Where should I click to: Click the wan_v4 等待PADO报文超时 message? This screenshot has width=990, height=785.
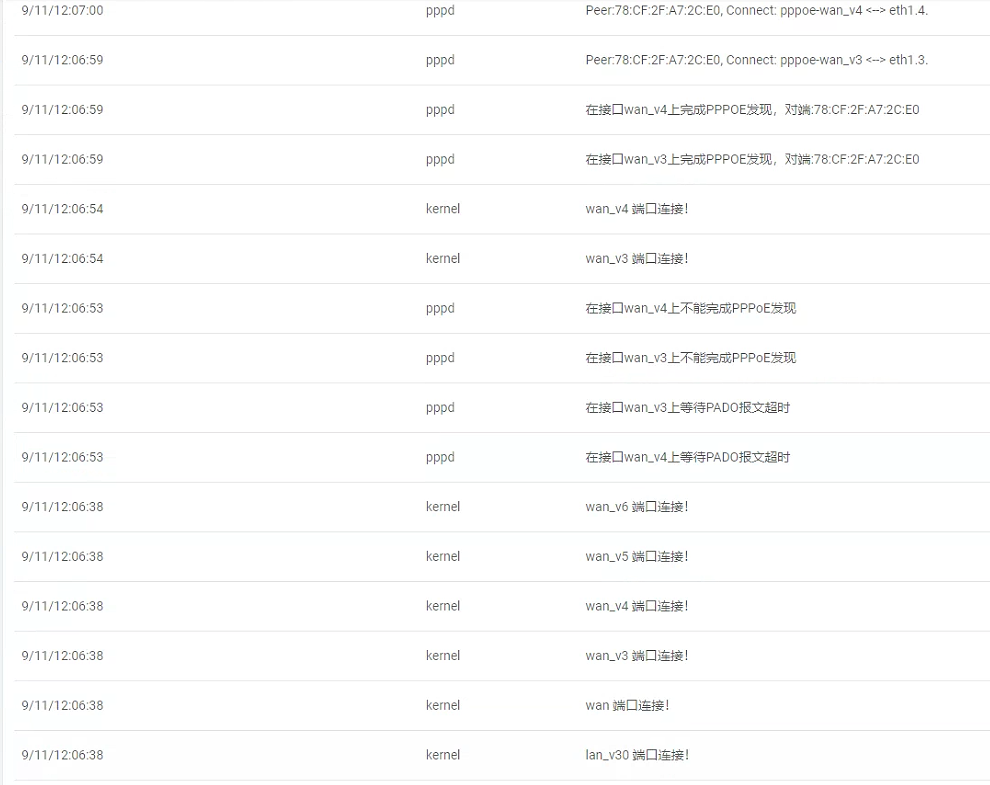click(x=687, y=457)
